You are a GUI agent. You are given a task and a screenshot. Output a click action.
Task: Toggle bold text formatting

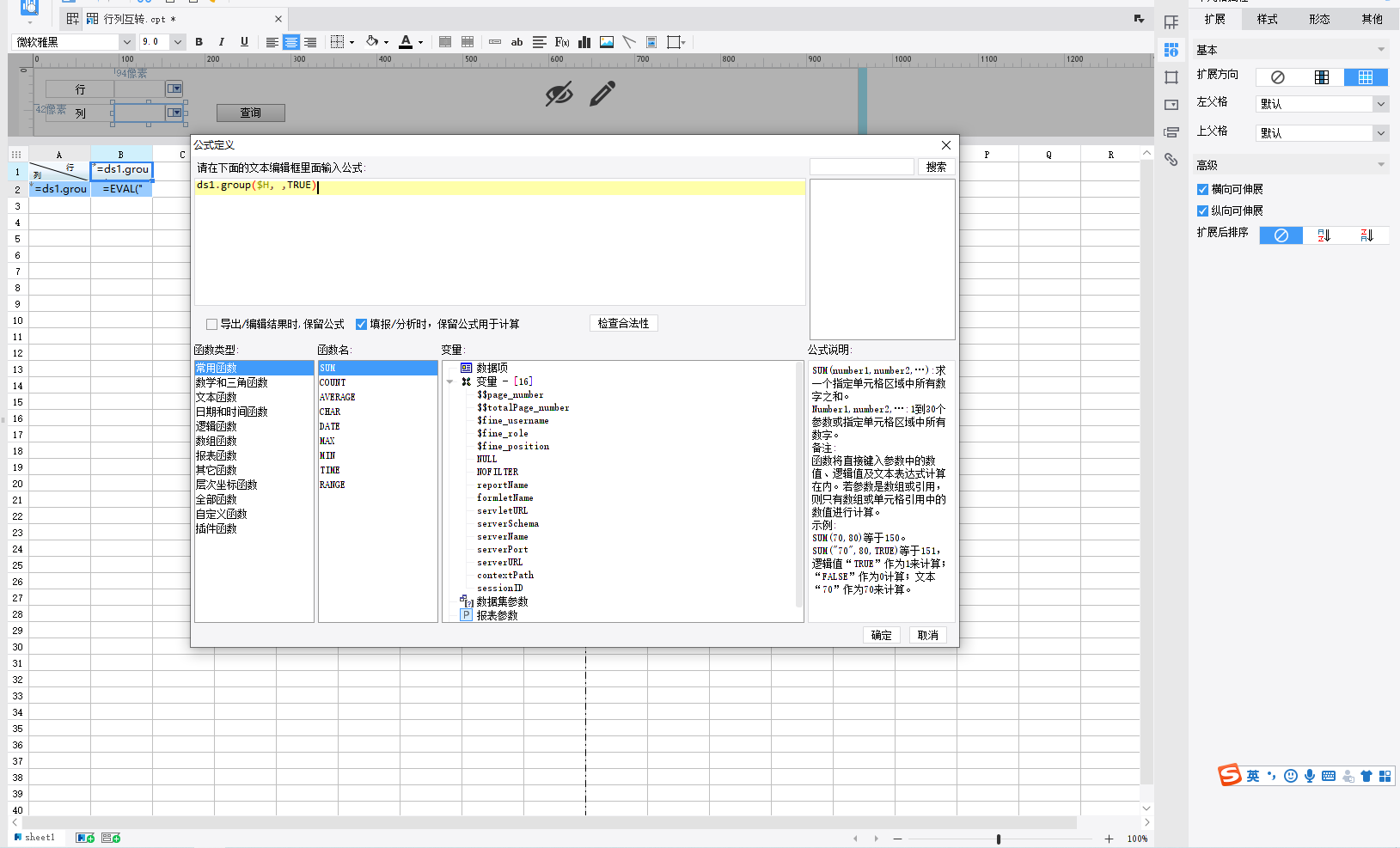tap(199, 42)
